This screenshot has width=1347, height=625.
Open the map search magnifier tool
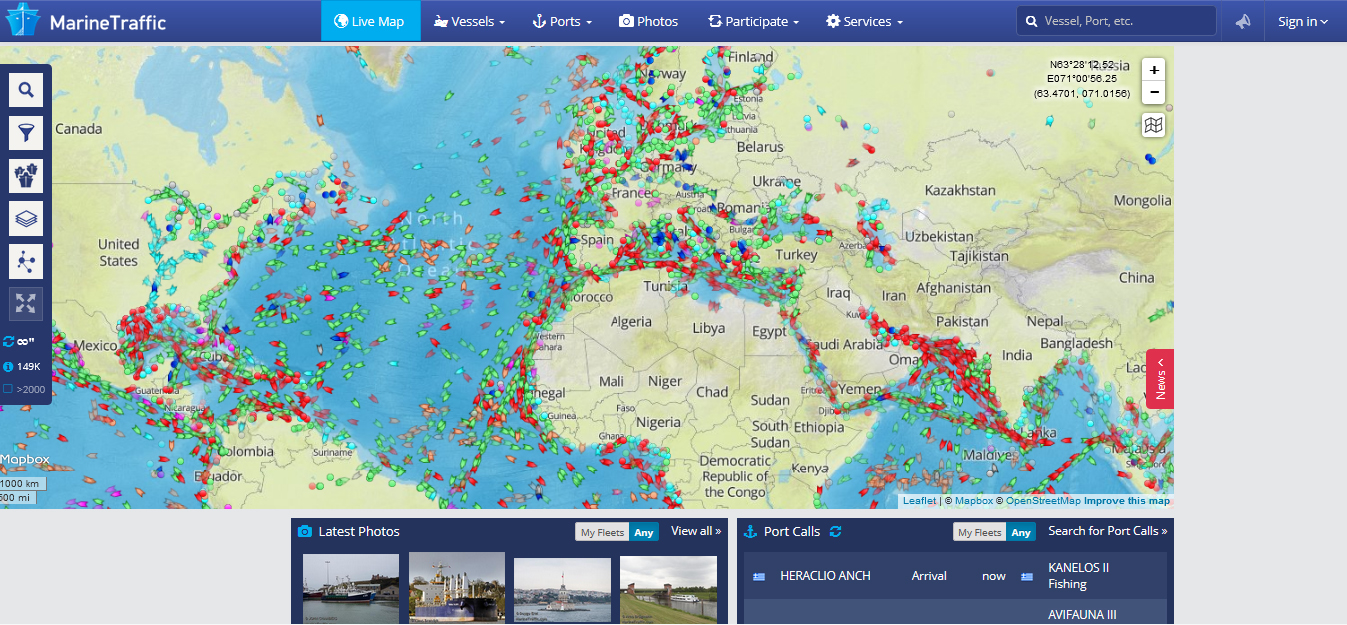(26, 90)
